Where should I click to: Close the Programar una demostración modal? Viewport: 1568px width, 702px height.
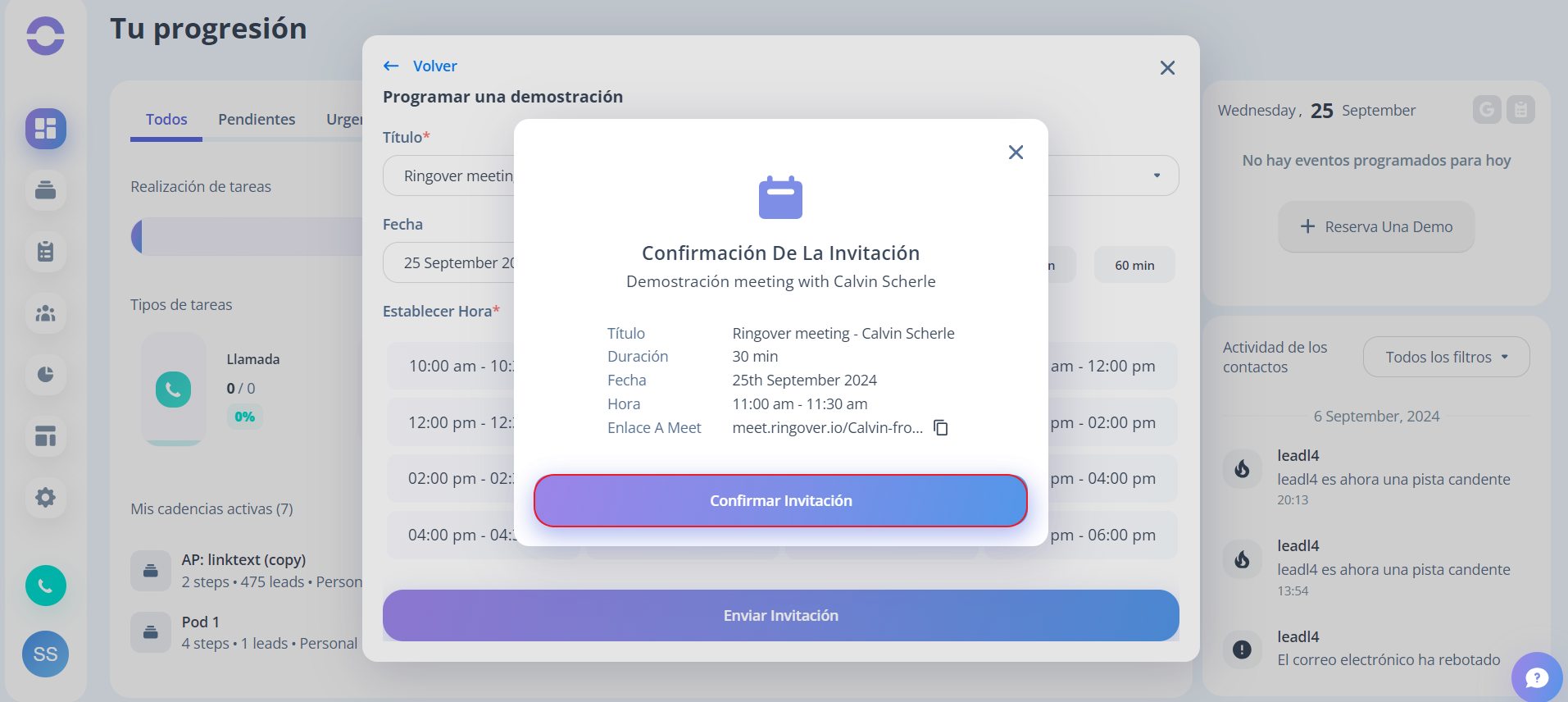pyautogui.click(x=1167, y=68)
